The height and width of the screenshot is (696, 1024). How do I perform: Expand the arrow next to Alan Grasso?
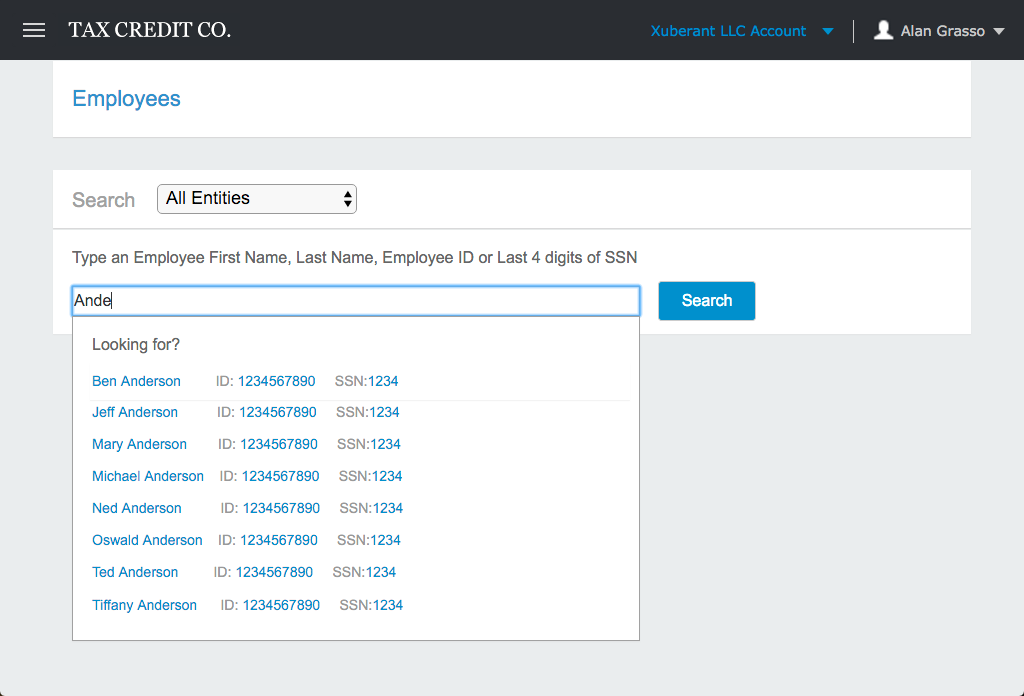[999, 31]
